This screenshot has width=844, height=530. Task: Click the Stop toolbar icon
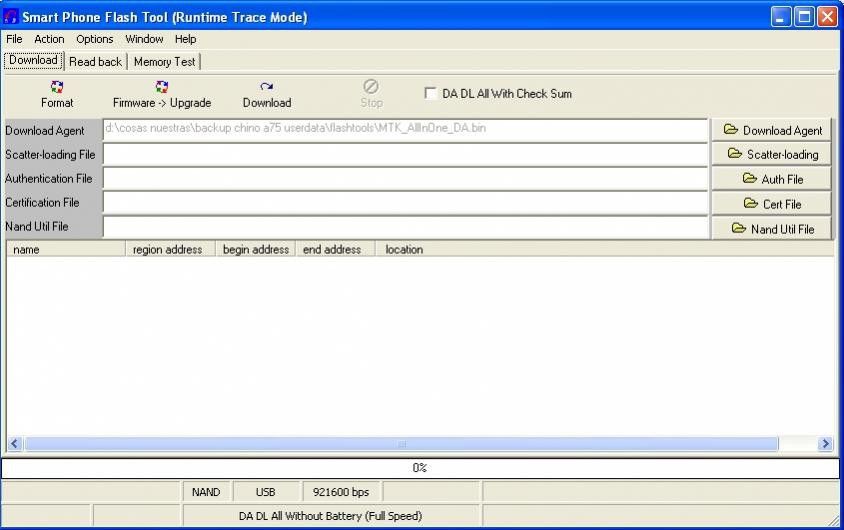tap(371, 94)
